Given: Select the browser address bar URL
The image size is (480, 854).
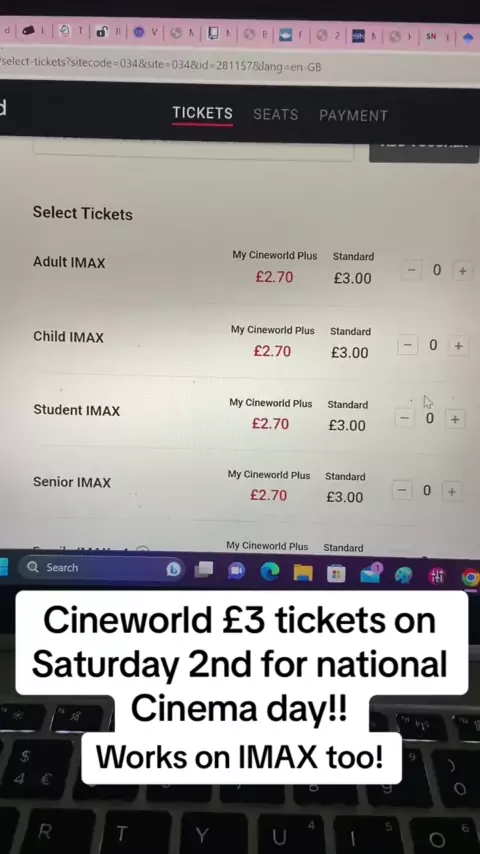Looking at the screenshot, I should 161,65.
